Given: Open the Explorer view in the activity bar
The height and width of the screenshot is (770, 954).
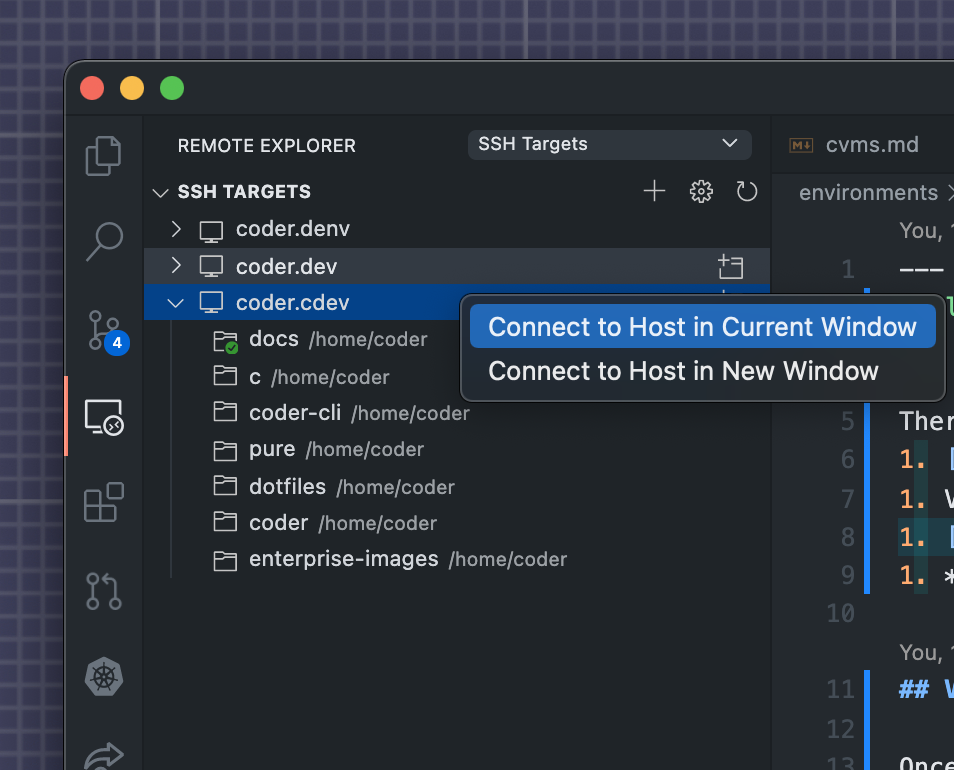Looking at the screenshot, I should tap(103, 155).
